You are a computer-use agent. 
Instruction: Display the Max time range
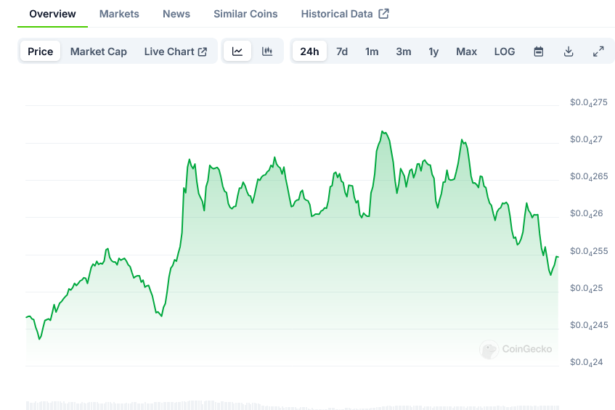click(x=466, y=52)
